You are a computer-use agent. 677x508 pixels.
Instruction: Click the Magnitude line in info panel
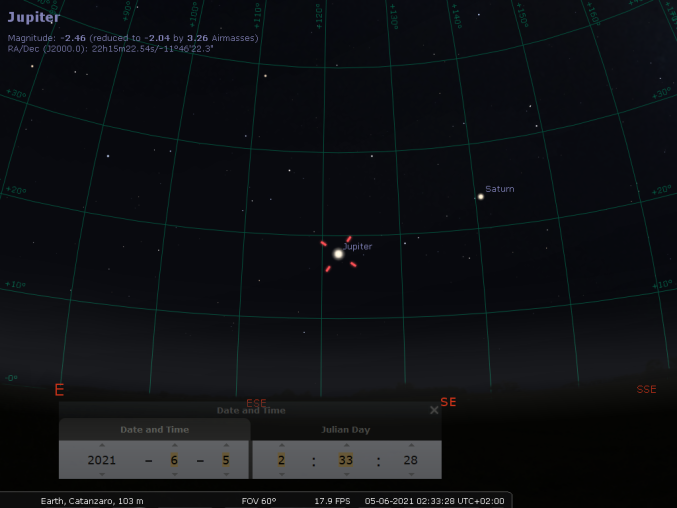pos(133,38)
